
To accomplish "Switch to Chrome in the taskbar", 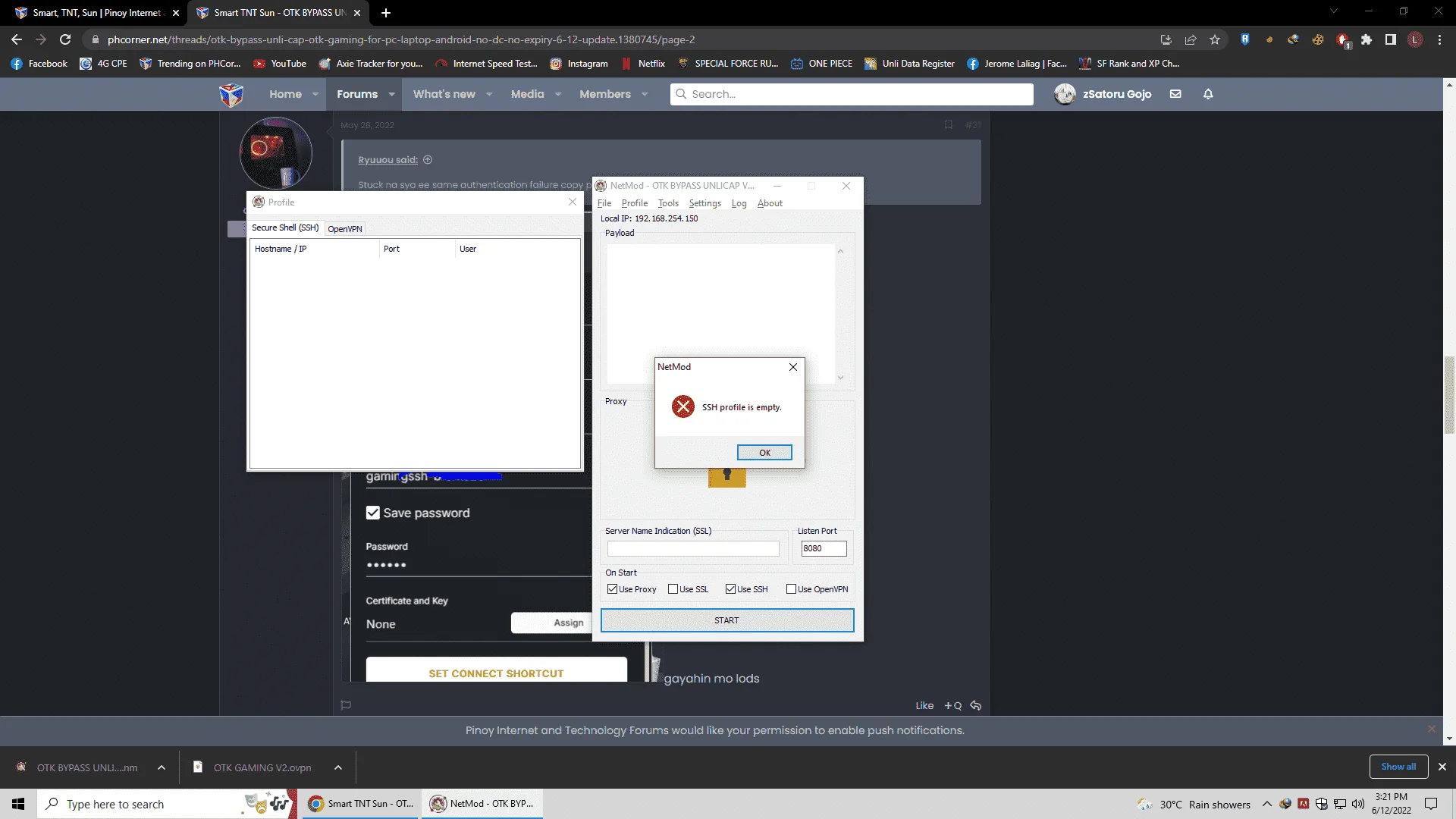I will (x=361, y=804).
